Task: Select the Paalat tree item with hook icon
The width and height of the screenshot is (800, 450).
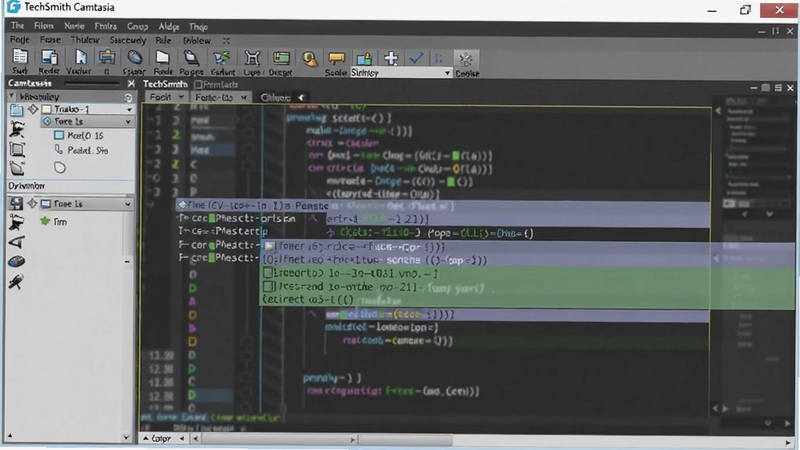Action: tap(81, 150)
